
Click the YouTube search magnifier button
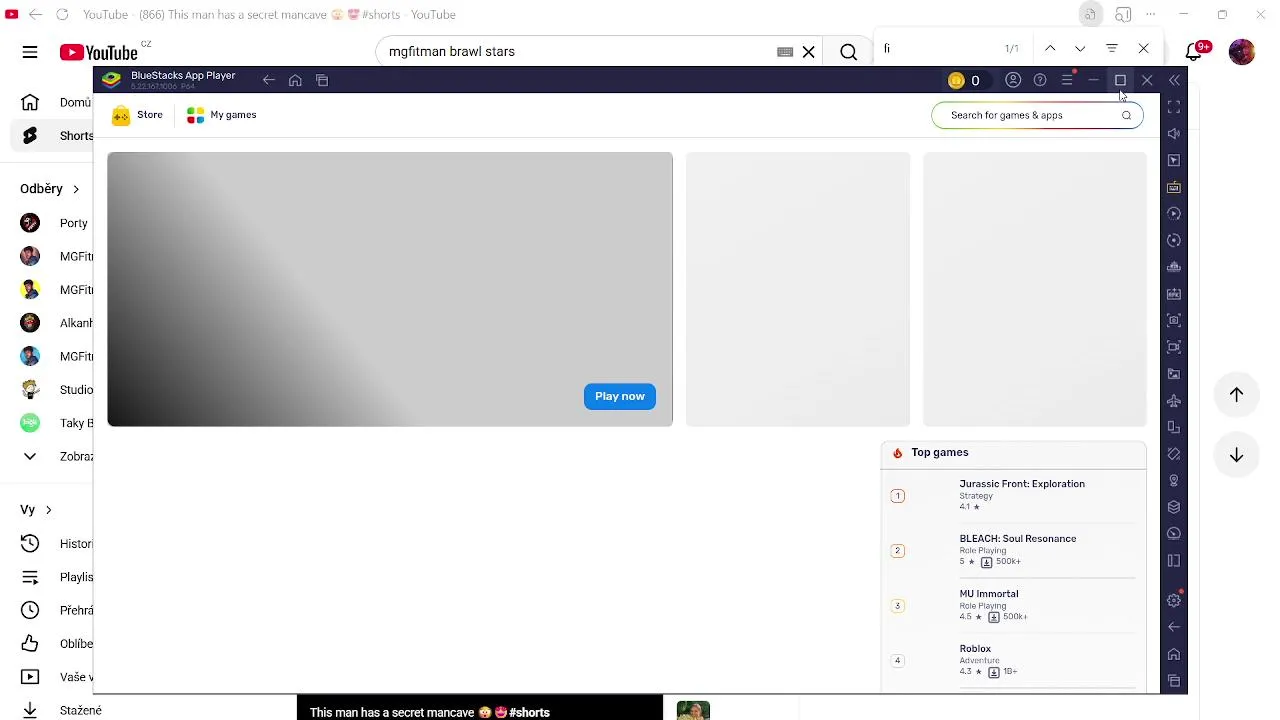[x=848, y=51]
